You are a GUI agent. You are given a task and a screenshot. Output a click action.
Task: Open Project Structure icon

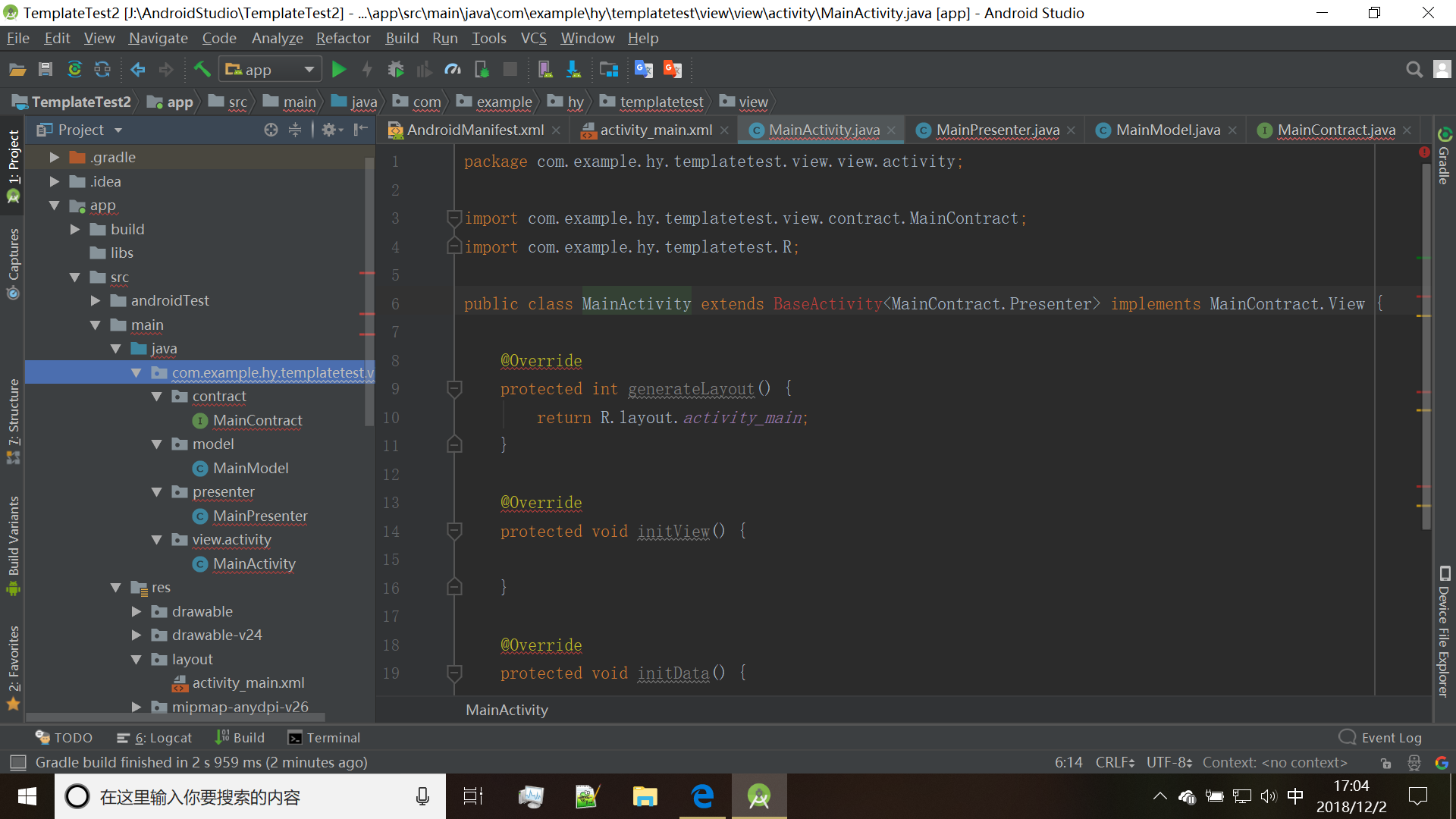click(x=608, y=70)
